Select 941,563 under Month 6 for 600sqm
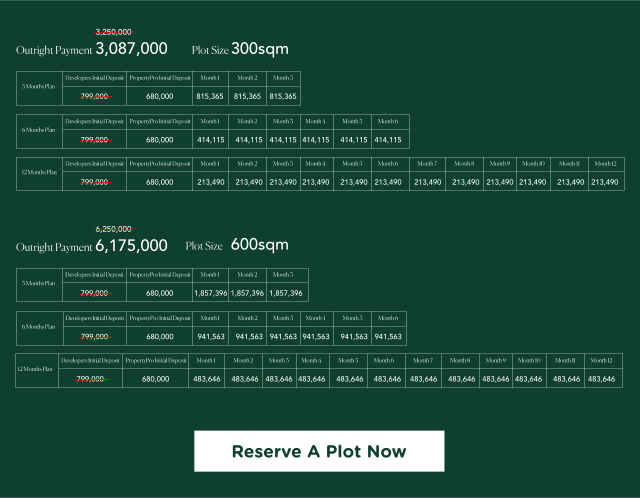This screenshot has height=498, width=640. (387, 337)
